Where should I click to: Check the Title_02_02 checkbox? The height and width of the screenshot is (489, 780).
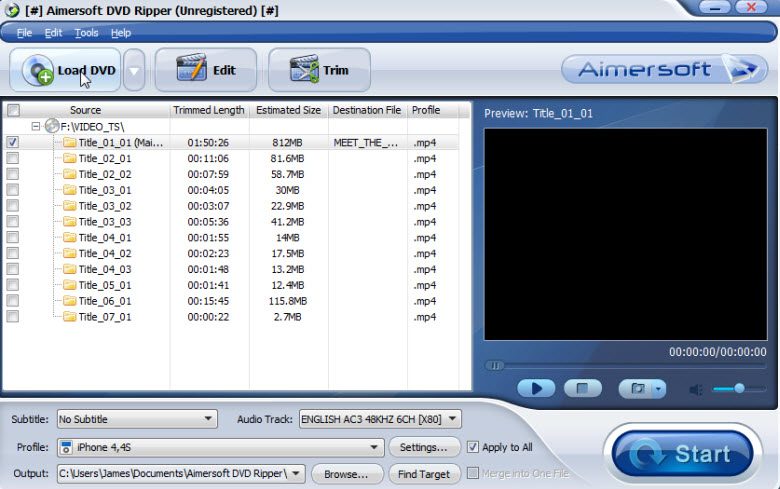point(12,174)
